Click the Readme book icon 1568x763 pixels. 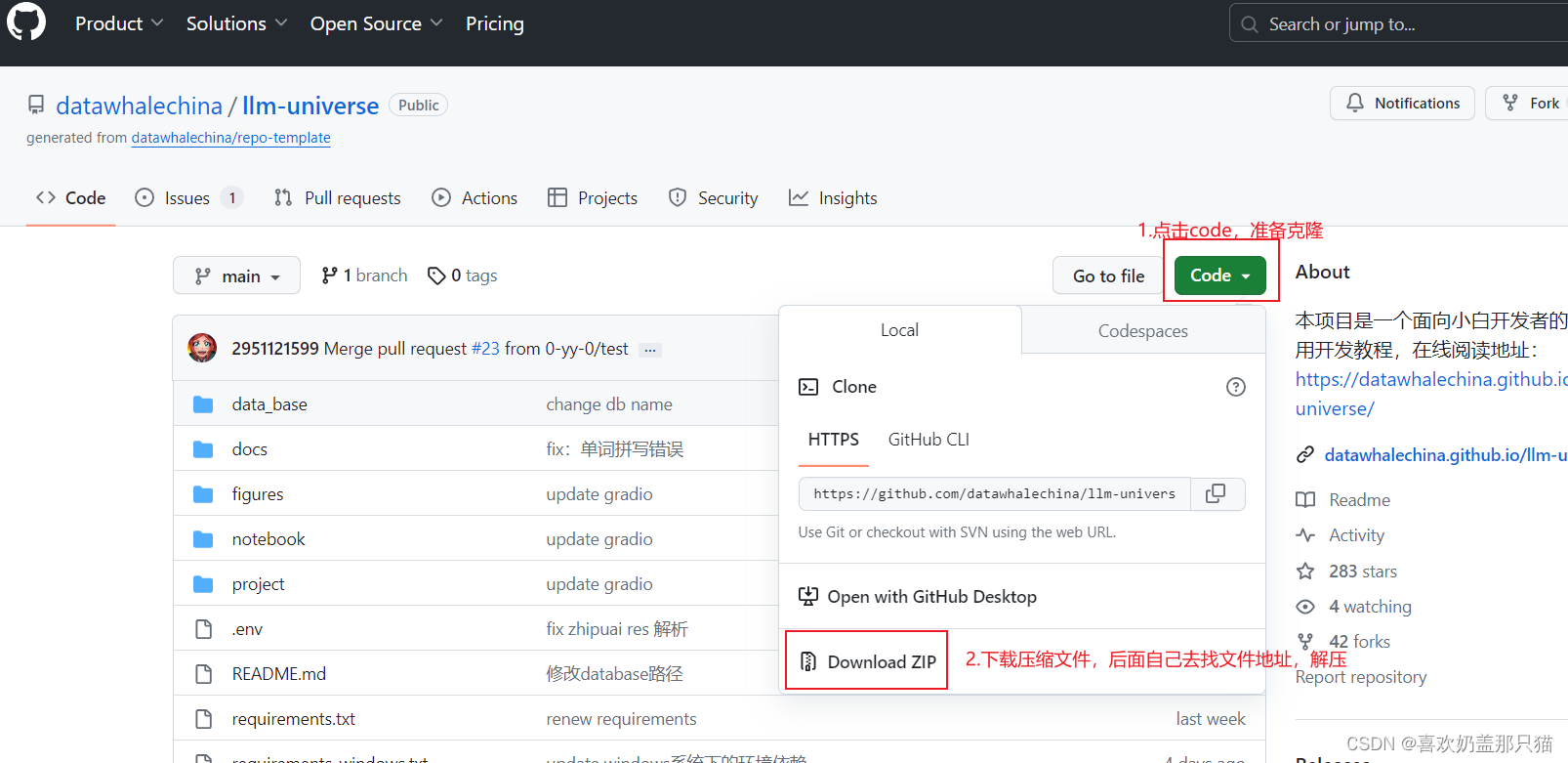point(1305,499)
